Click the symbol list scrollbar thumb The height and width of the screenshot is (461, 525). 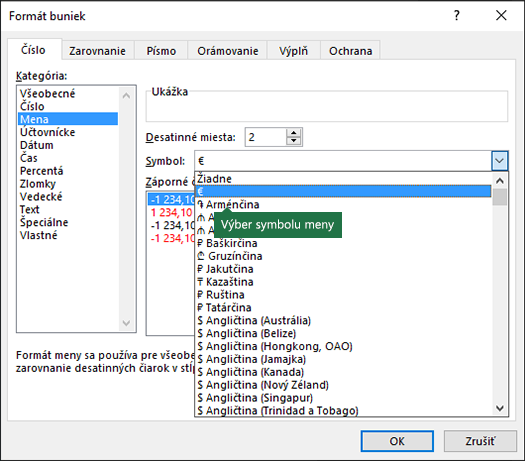tap(500, 197)
